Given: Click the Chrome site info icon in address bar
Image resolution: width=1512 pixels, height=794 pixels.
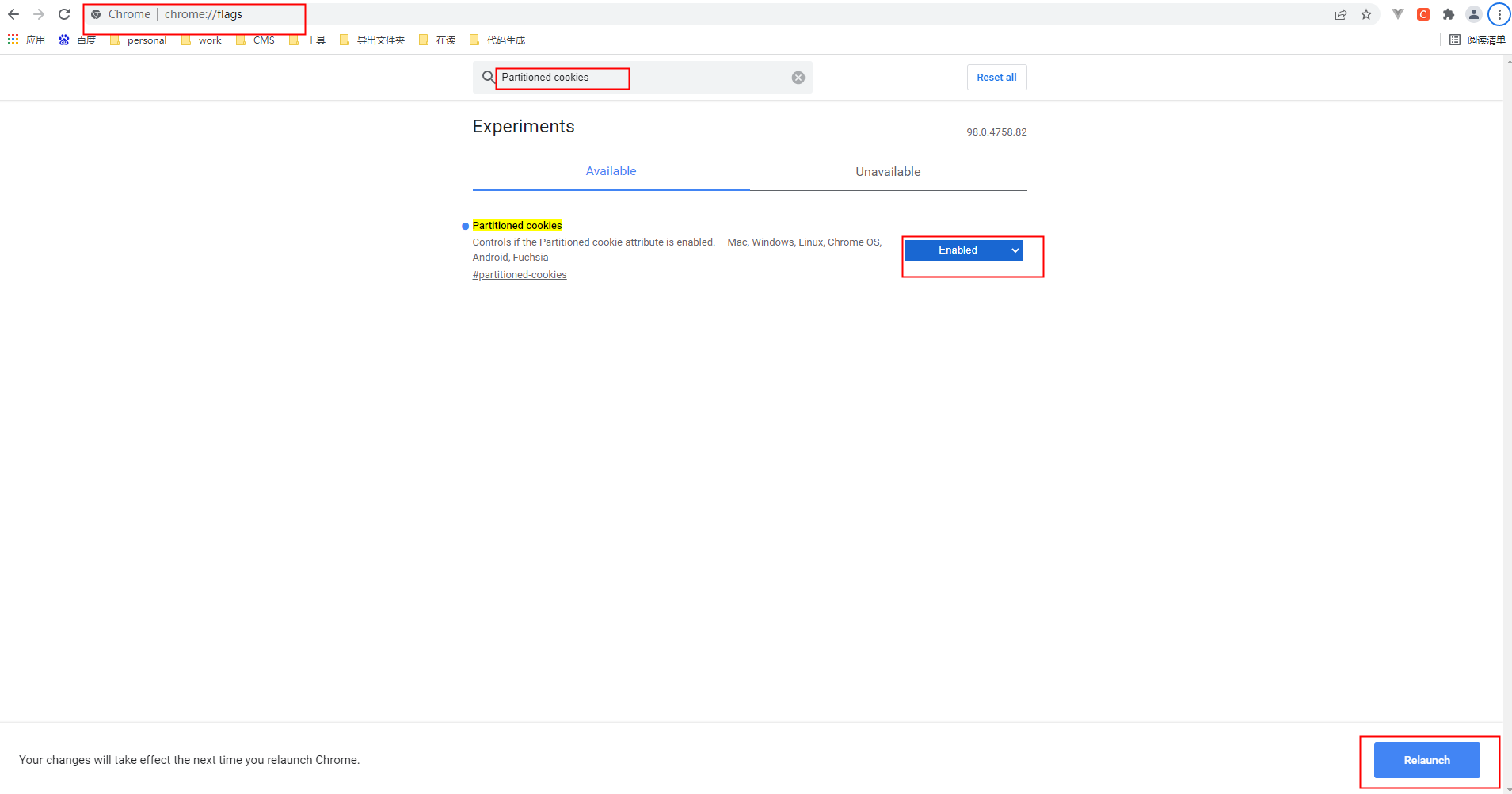Looking at the screenshot, I should pos(96,14).
